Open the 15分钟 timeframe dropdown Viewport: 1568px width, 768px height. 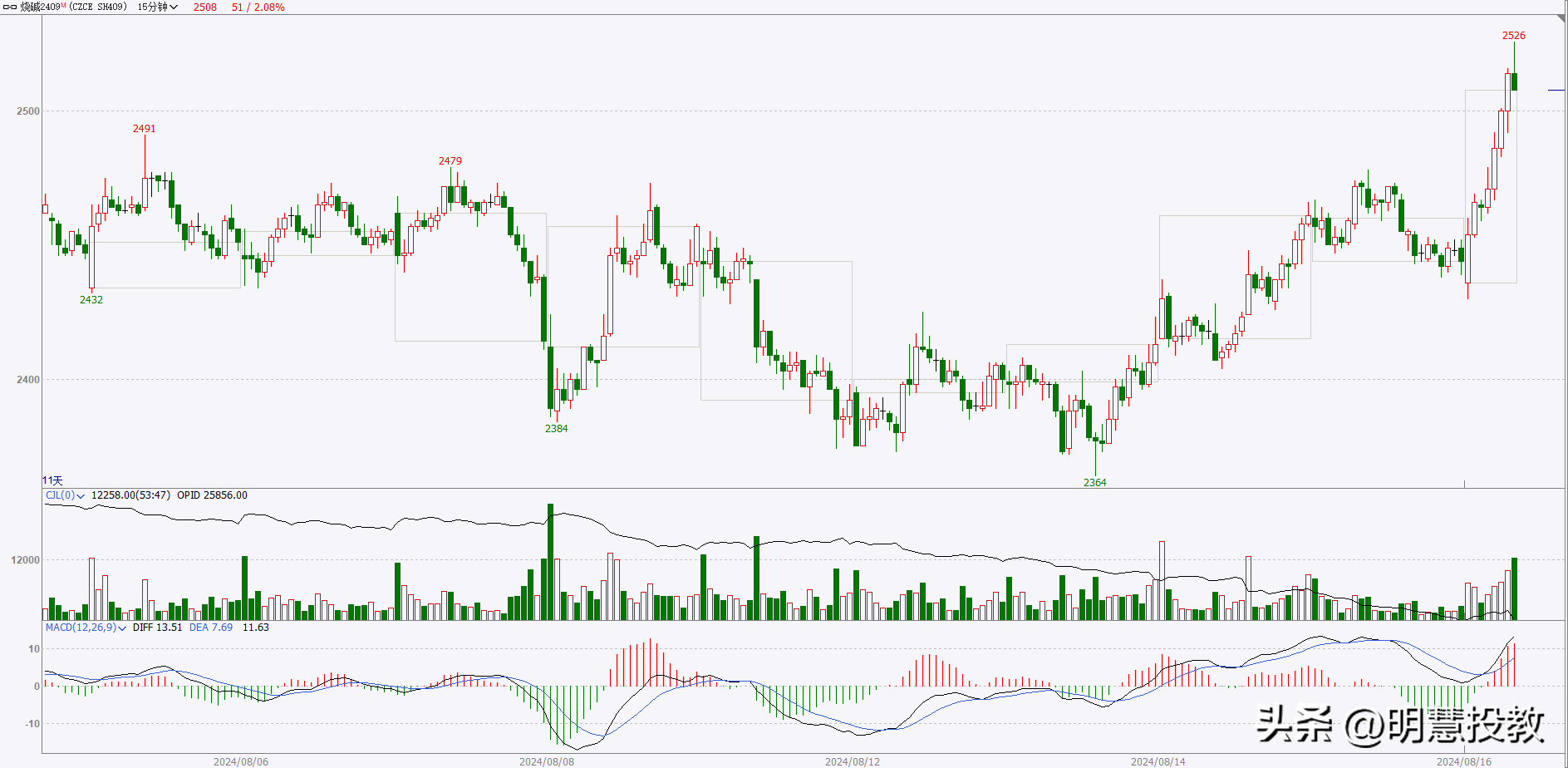158,7
